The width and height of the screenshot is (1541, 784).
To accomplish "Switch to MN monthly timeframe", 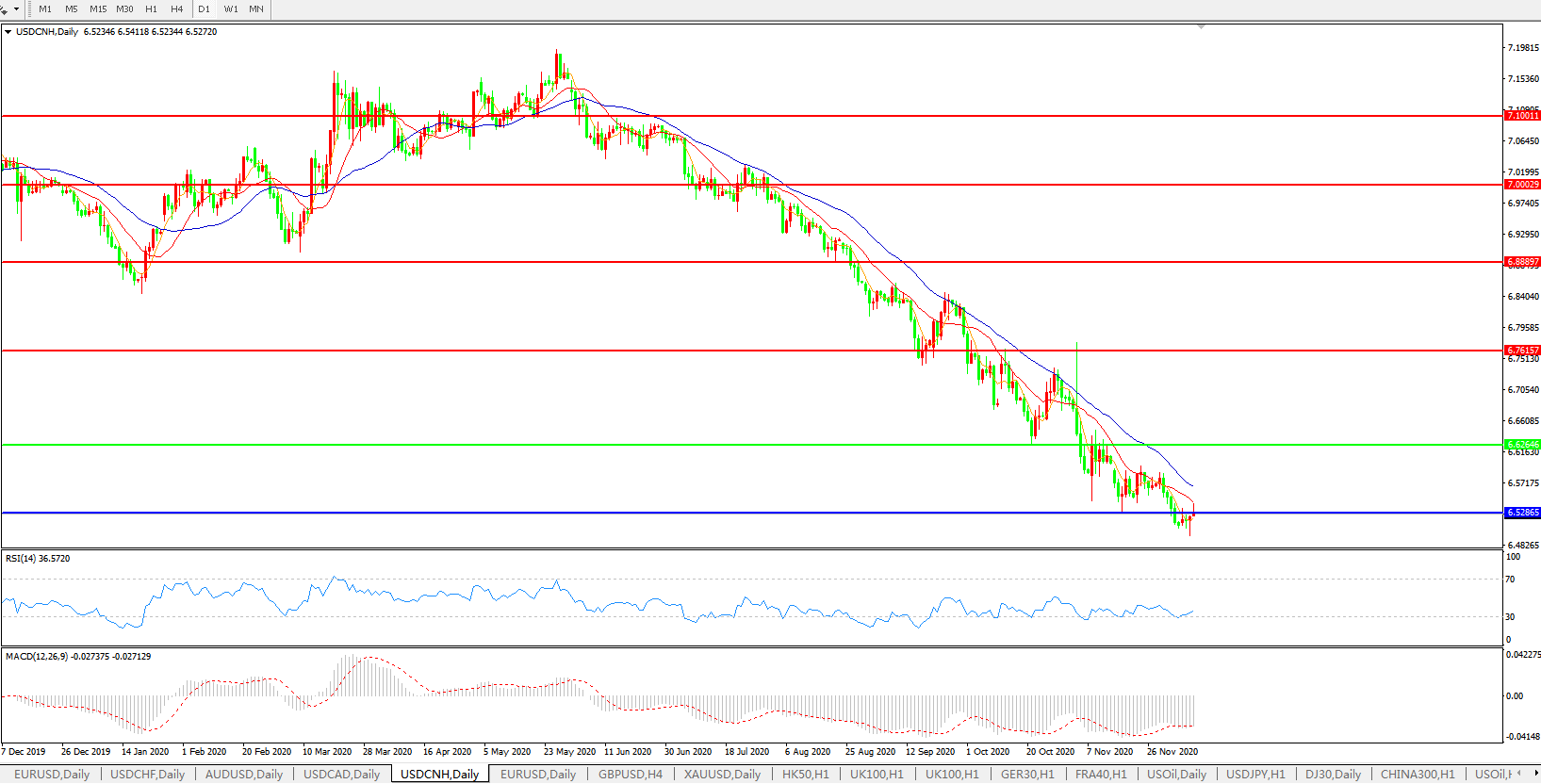I will coord(256,9).
